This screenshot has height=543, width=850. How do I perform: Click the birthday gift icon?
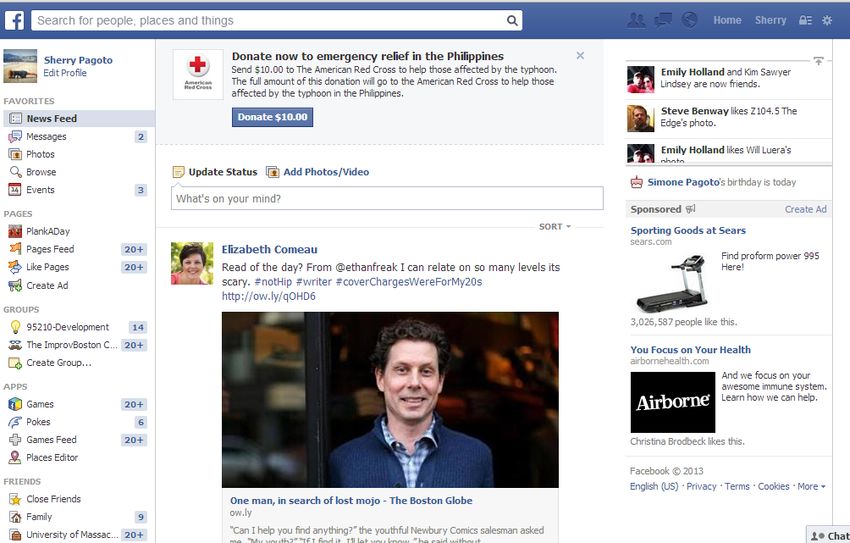pos(636,183)
